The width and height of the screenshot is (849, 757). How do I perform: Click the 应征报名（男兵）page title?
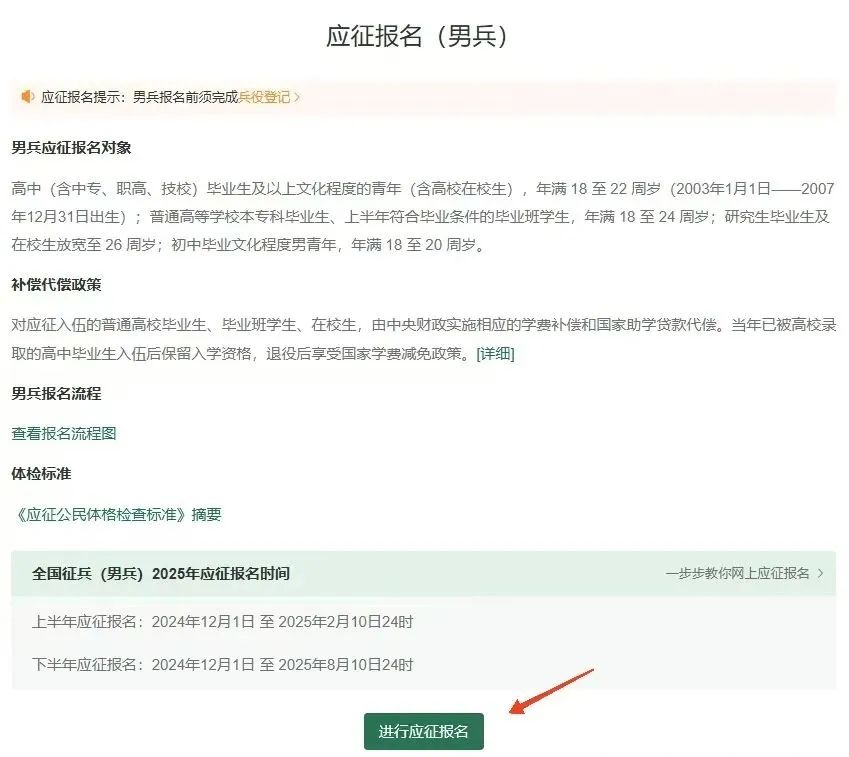coord(417,36)
